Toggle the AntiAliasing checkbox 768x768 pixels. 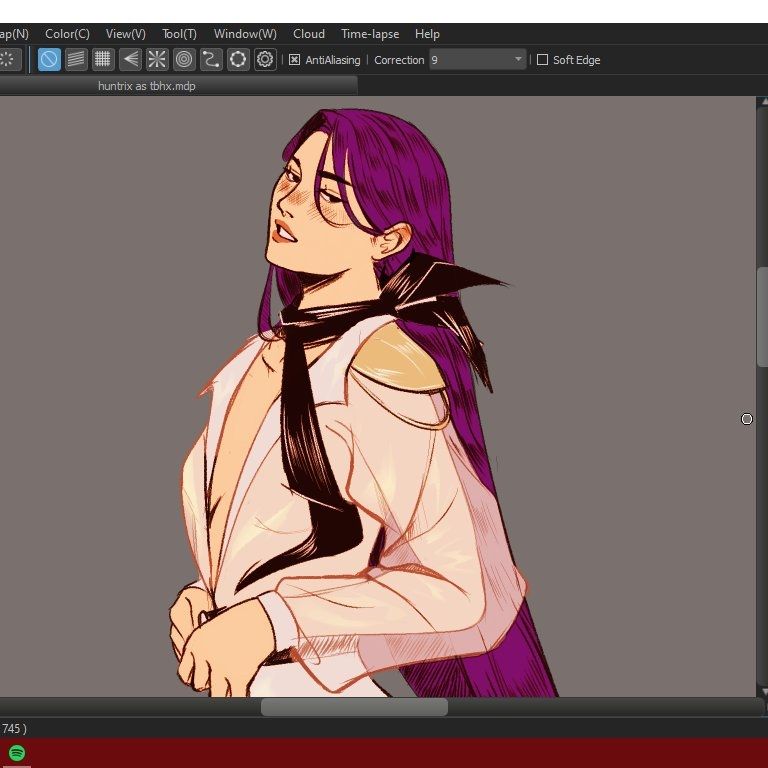pos(294,60)
